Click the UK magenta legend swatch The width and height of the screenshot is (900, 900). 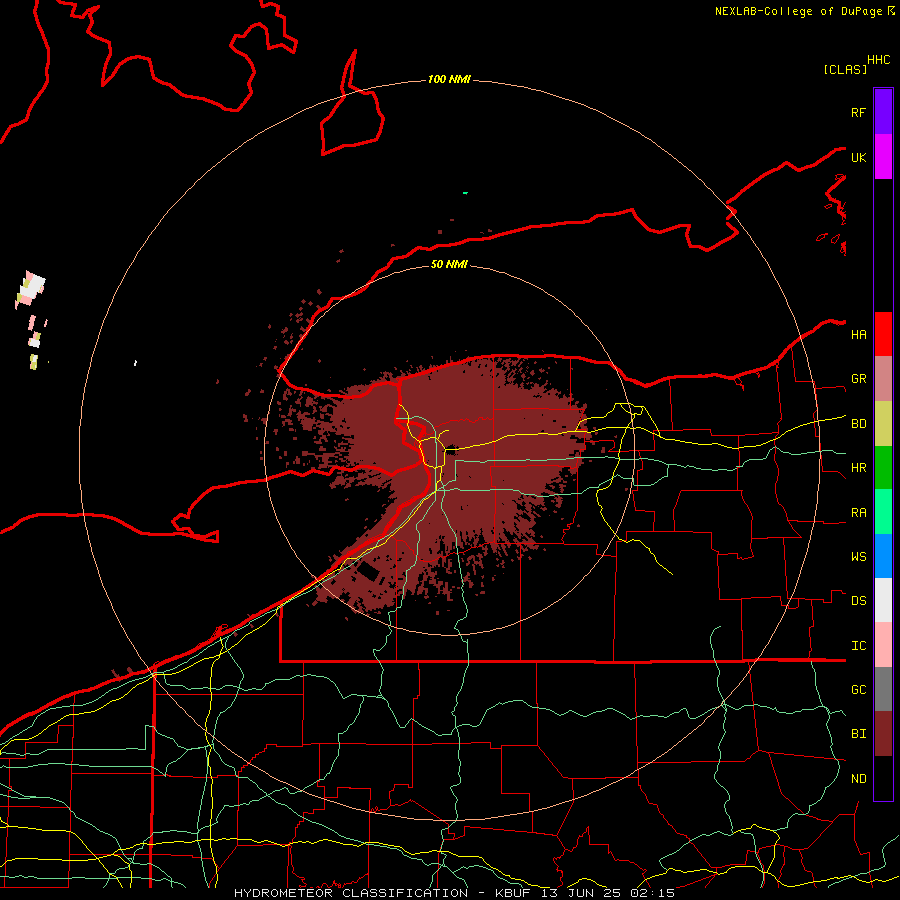[x=883, y=157]
